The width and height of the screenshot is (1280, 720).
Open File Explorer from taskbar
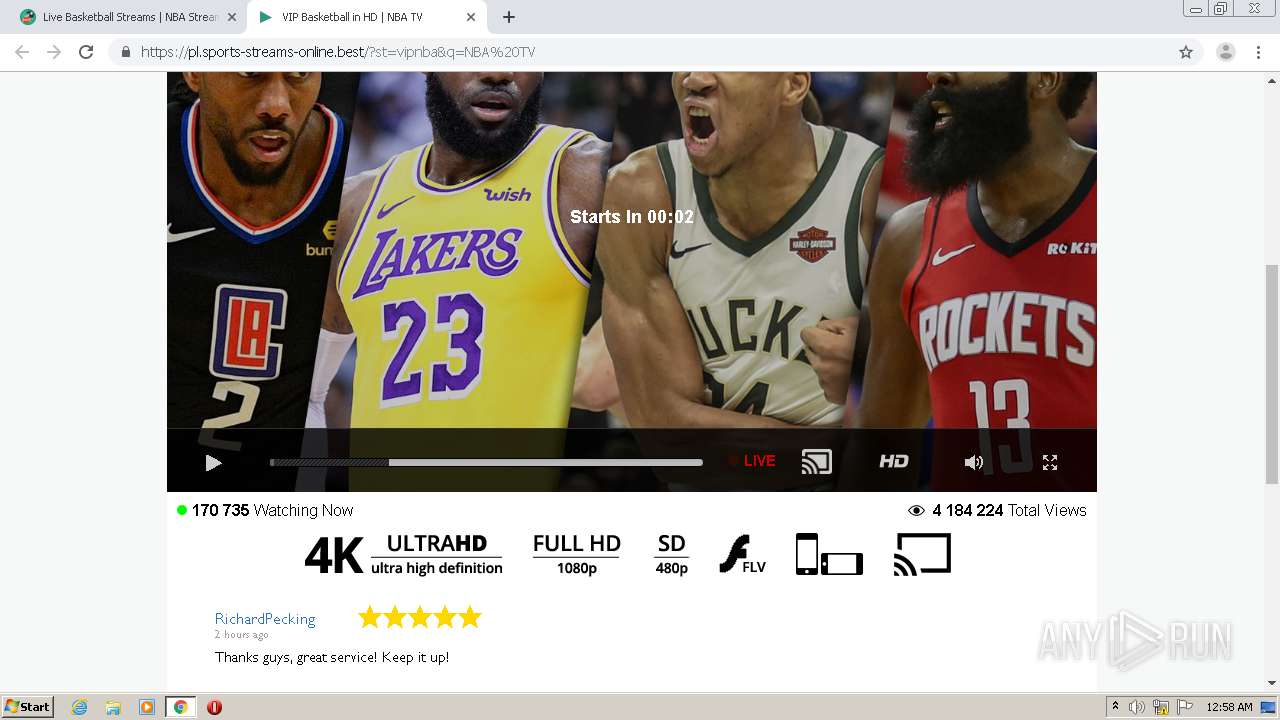113,707
